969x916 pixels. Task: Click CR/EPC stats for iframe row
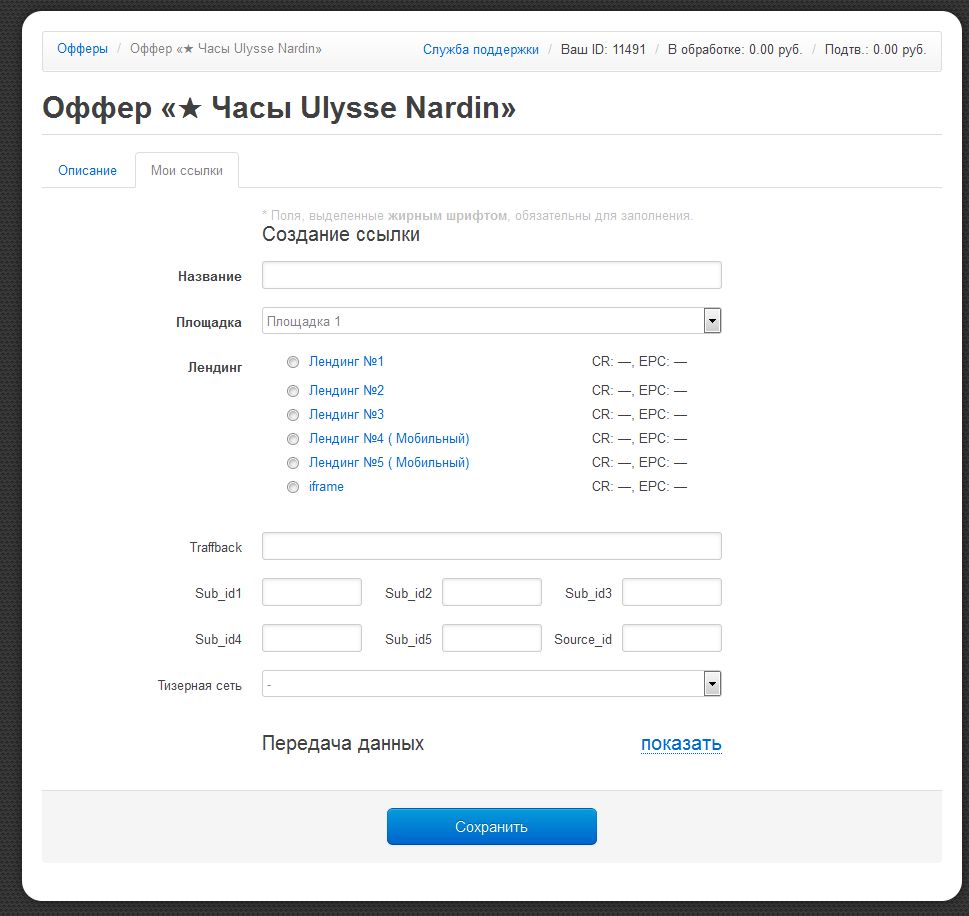click(639, 487)
